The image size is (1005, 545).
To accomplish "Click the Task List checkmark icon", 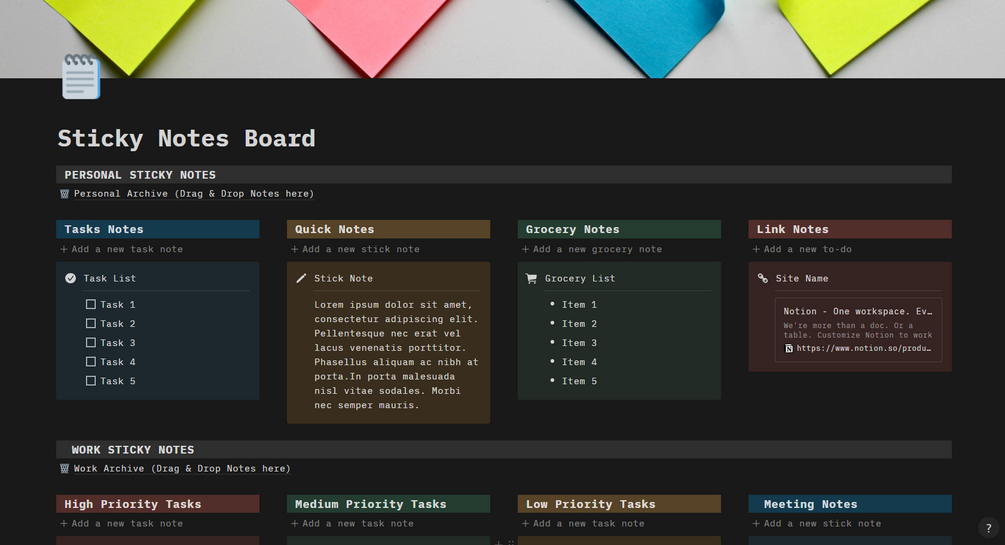I will coord(70,278).
